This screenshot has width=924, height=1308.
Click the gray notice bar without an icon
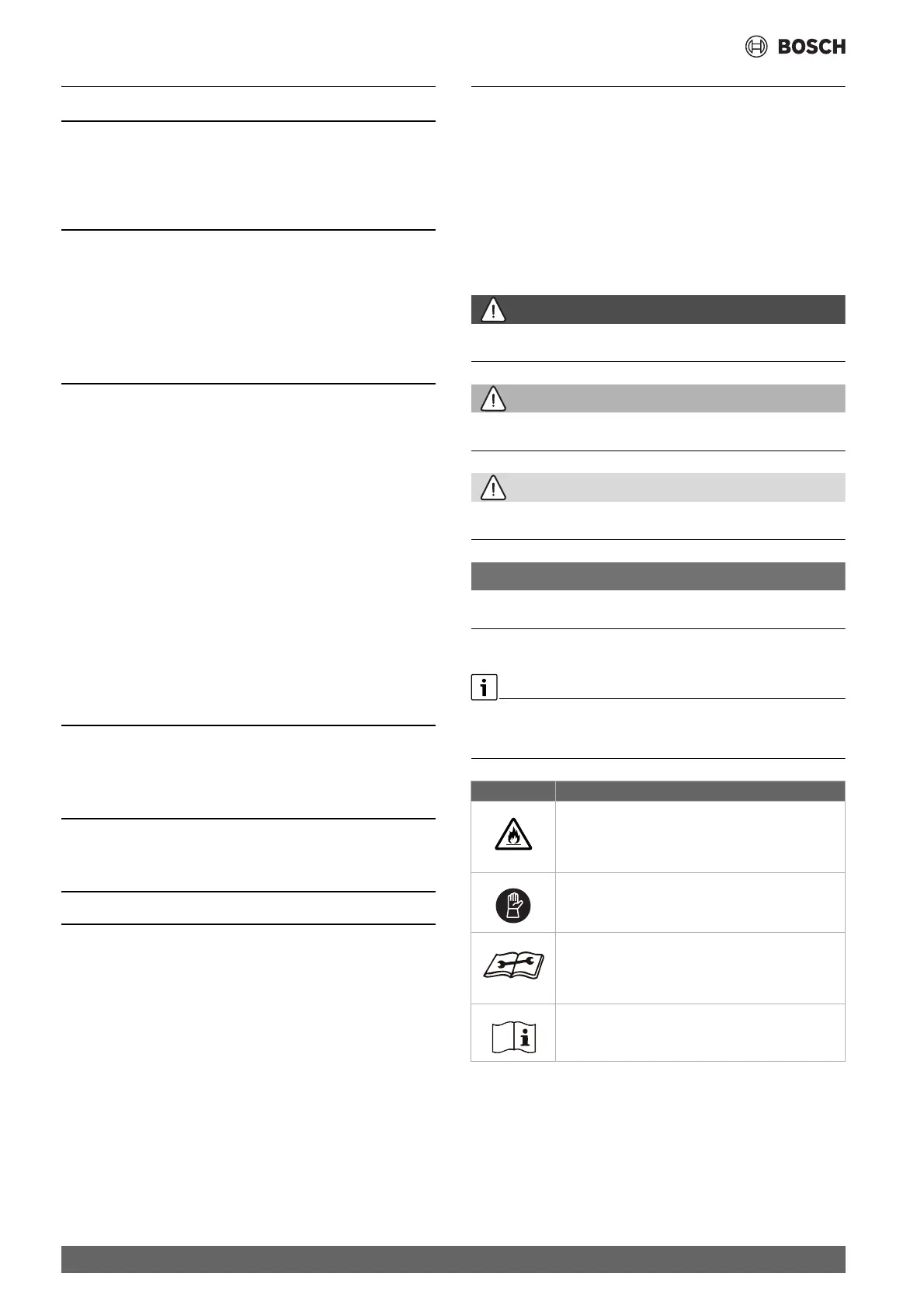click(x=658, y=576)
